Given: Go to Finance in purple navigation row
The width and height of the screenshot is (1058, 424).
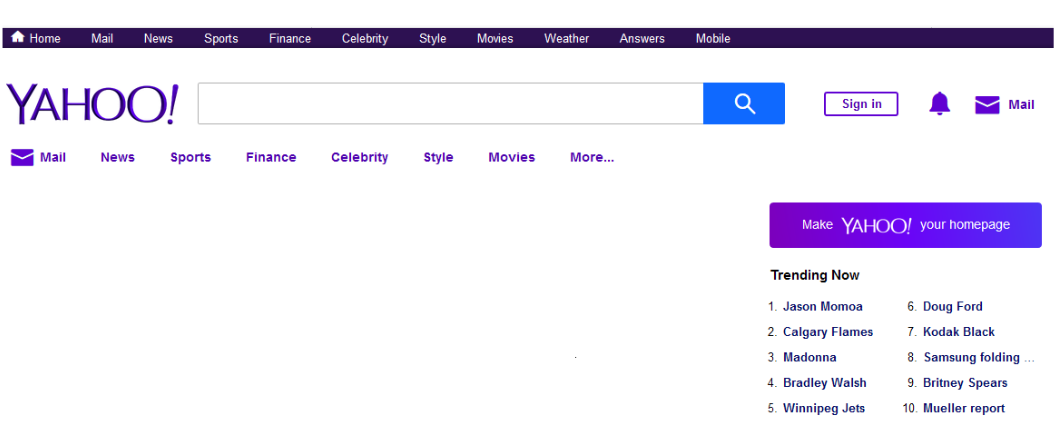Looking at the screenshot, I should tap(271, 157).
